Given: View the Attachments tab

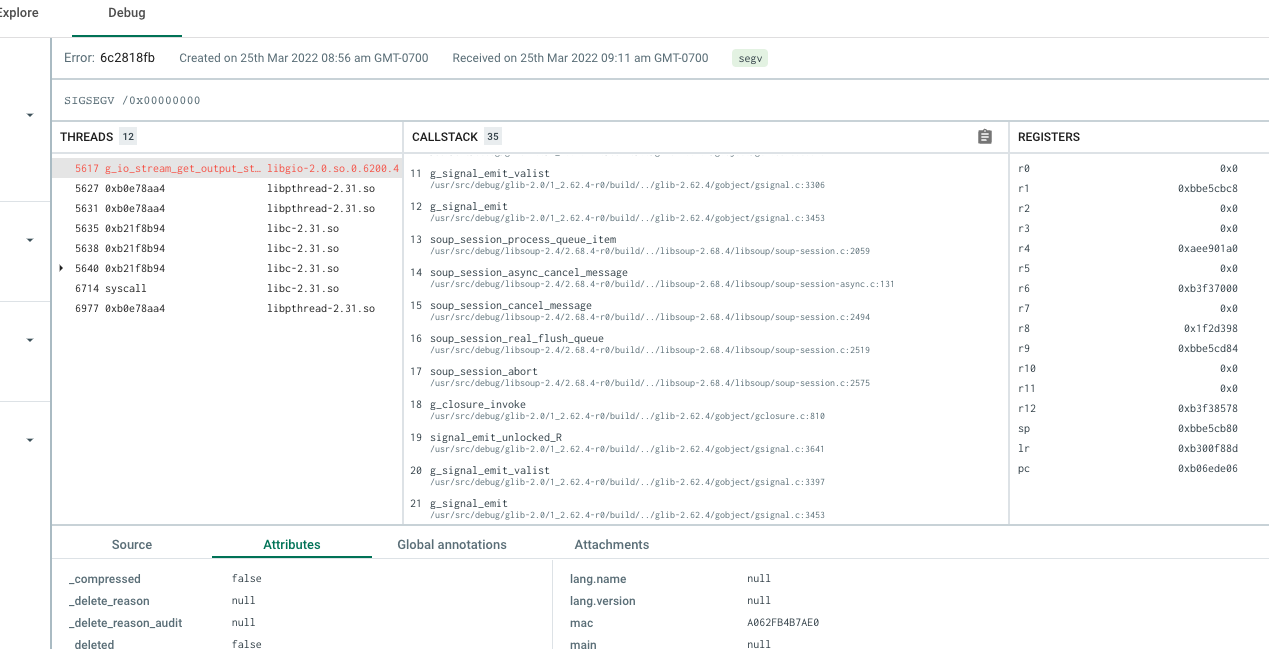Looking at the screenshot, I should (x=611, y=544).
